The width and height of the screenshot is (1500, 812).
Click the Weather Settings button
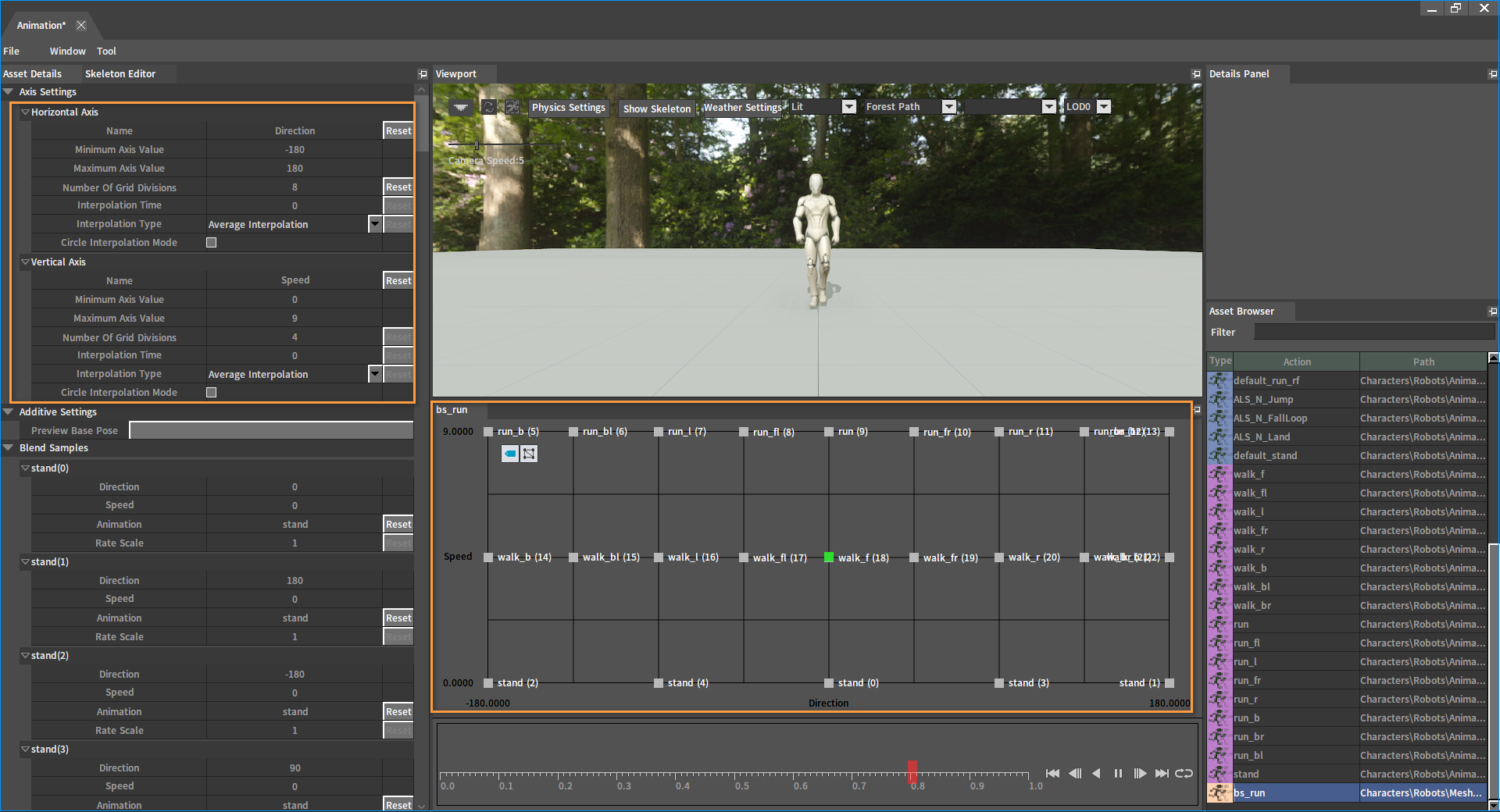coord(742,108)
